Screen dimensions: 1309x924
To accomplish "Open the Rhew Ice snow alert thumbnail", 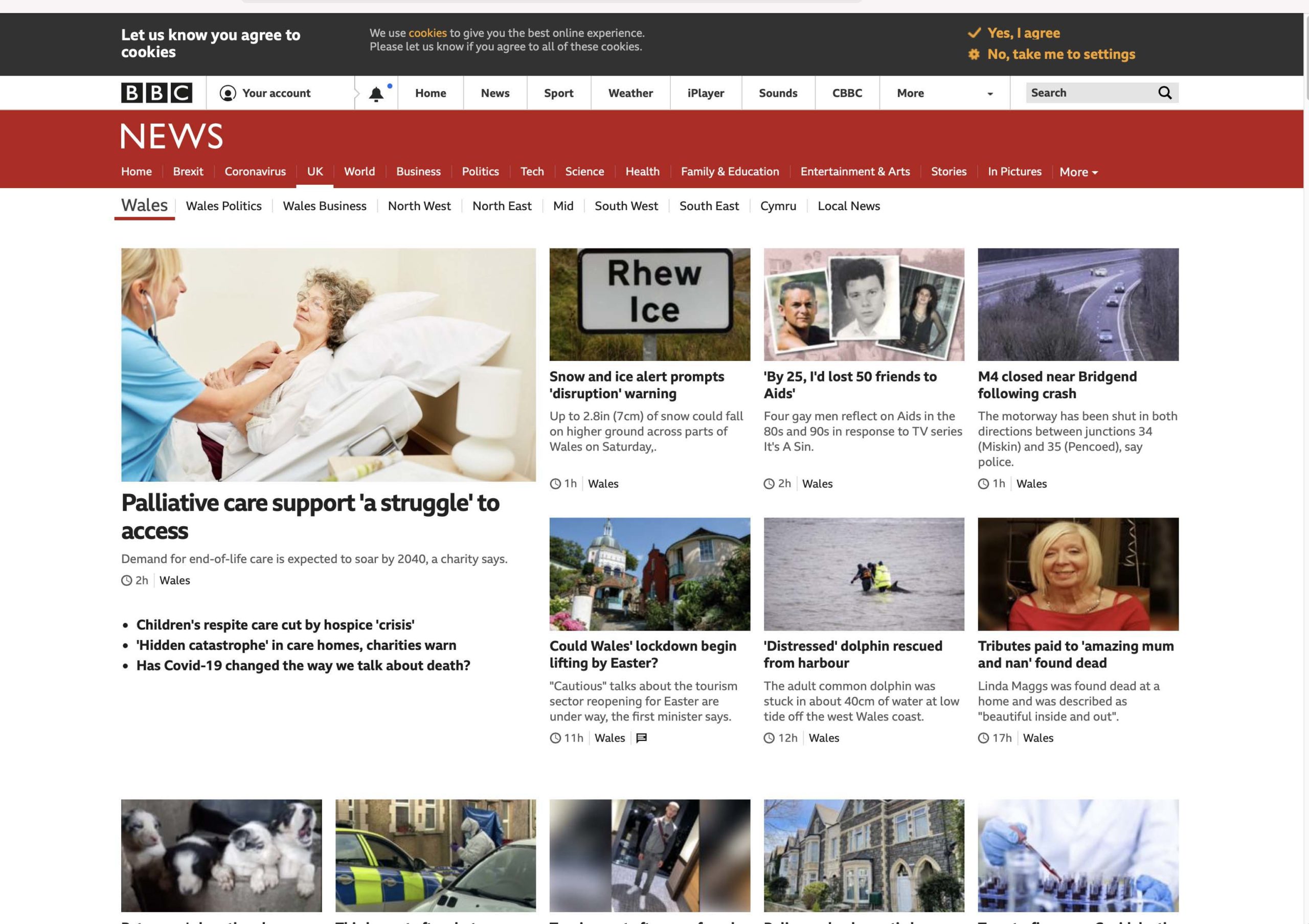I will click(649, 304).
